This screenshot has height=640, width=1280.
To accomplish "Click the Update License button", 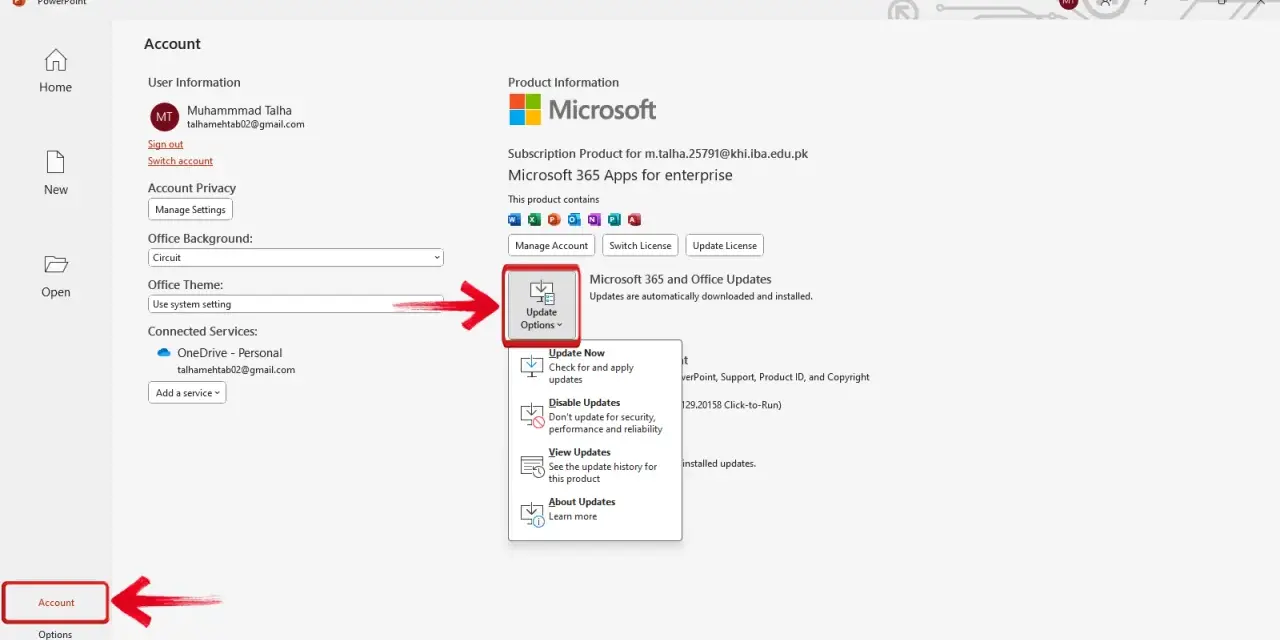I will (725, 245).
